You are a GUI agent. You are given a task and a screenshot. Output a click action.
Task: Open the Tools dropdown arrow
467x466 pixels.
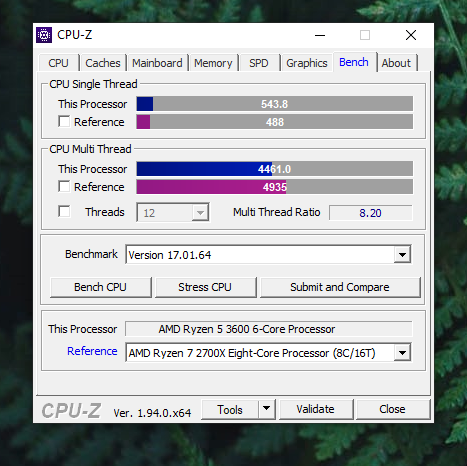click(x=266, y=409)
